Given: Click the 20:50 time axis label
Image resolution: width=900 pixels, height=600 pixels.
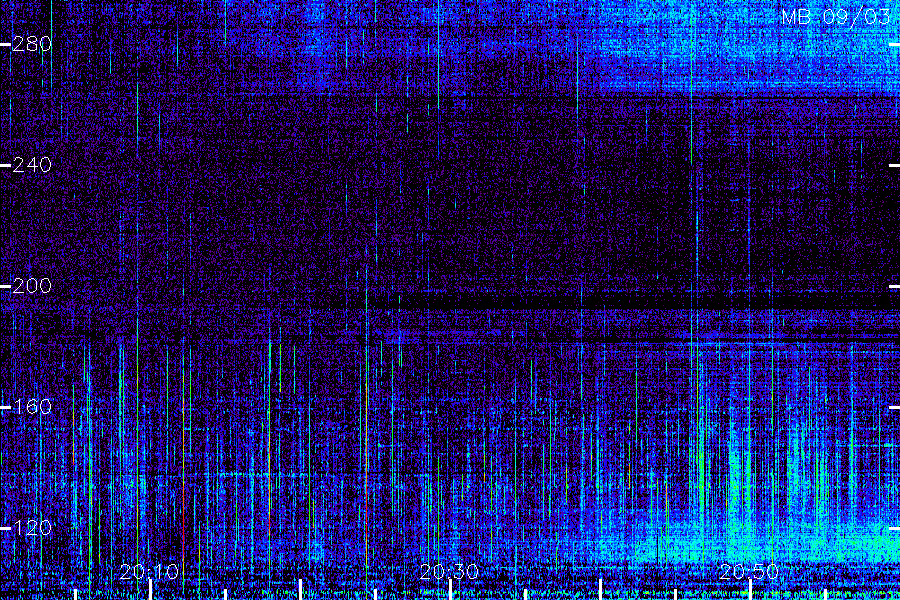Looking at the screenshot, I should coord(749,572).
